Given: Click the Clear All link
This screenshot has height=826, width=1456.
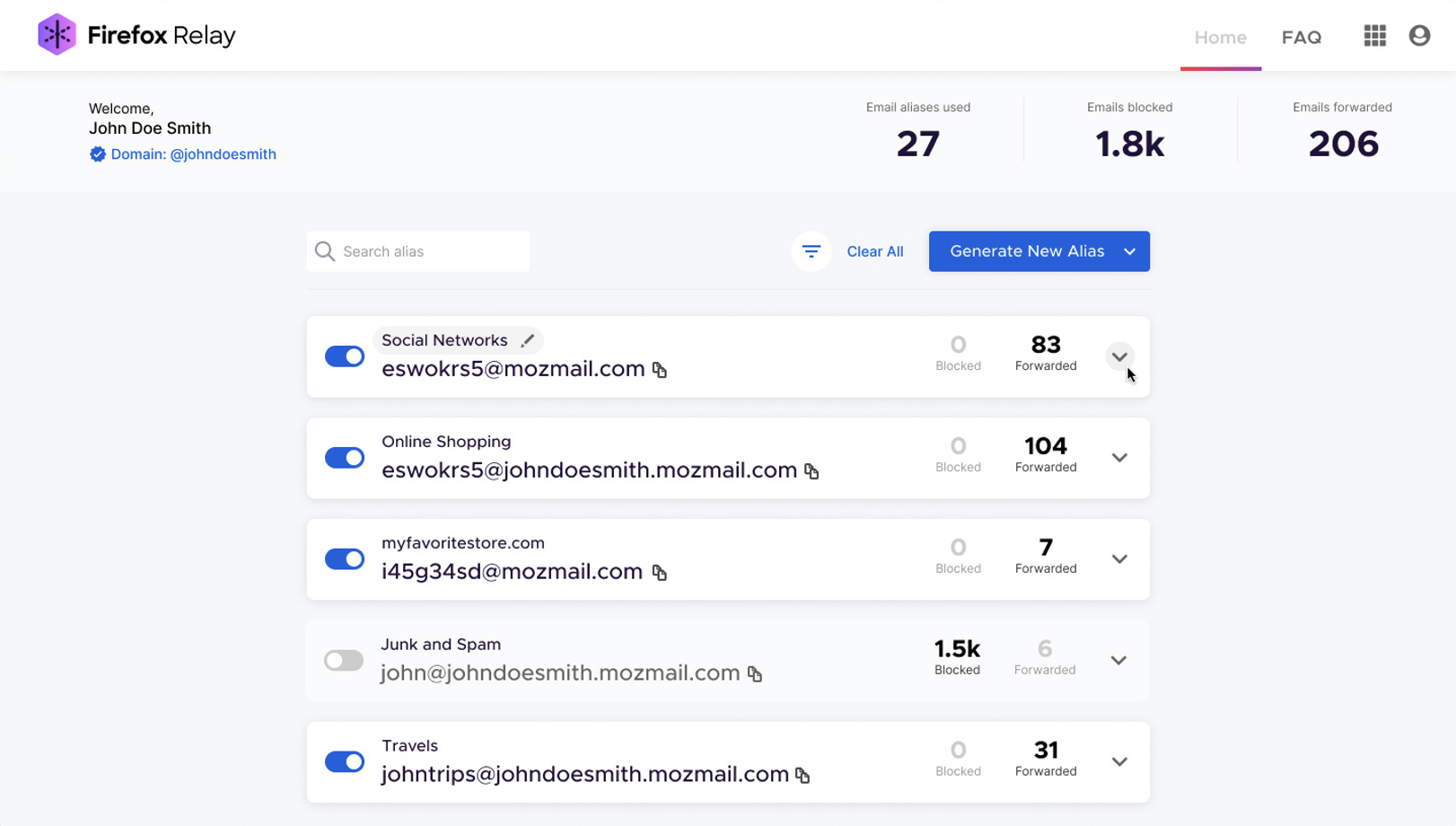Looking at the screenshot, I should 874,251.
